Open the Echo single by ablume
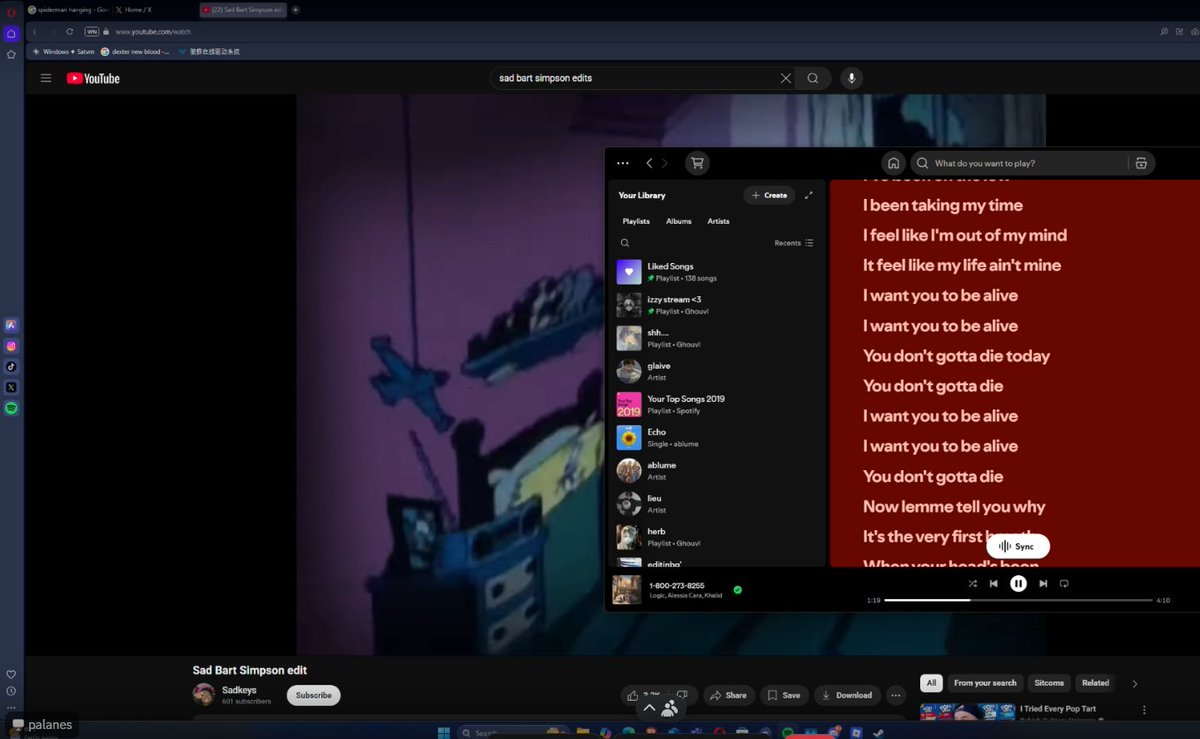The height and width of the screenshot is (739, 1200). tap(717, 437)
